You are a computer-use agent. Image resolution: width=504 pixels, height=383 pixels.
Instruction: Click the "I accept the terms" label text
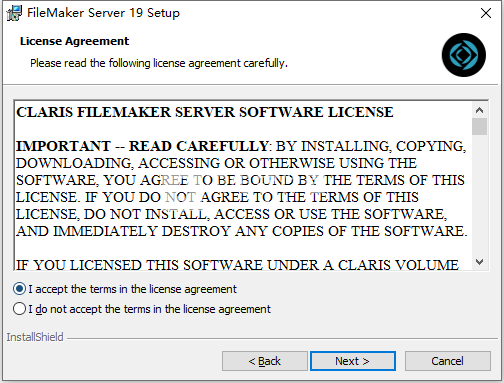point(132,289)
